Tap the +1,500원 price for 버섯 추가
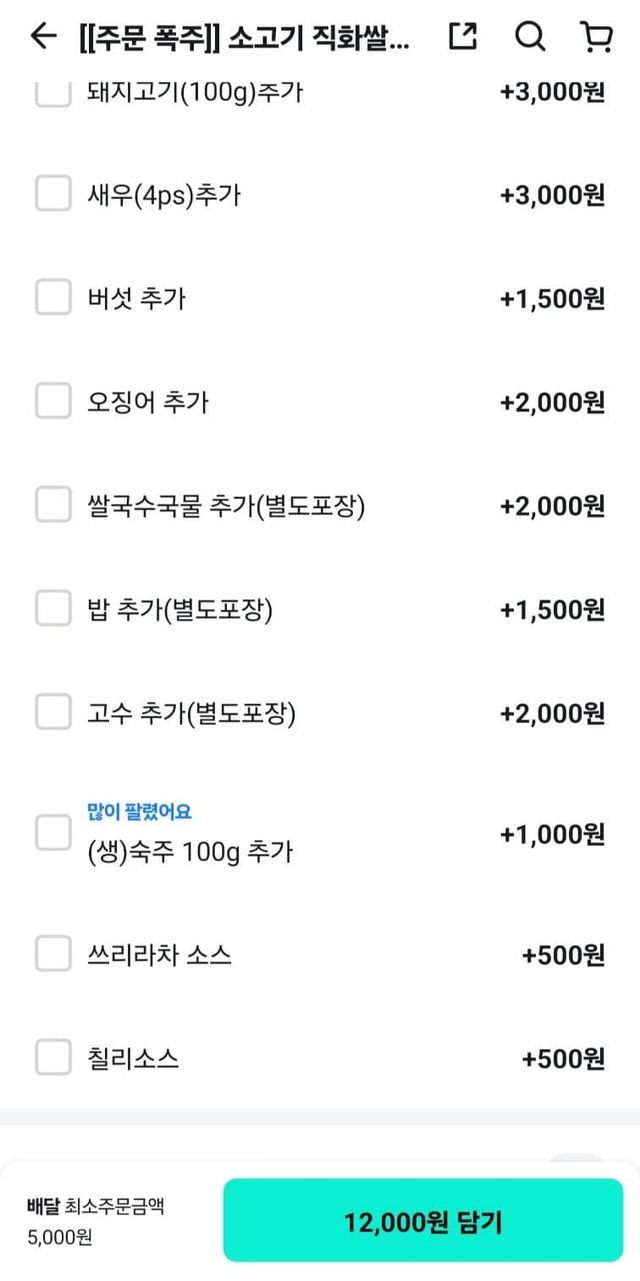Image resolution: width=640 pixels, height=1281 pixels. (x=552, y=298)
